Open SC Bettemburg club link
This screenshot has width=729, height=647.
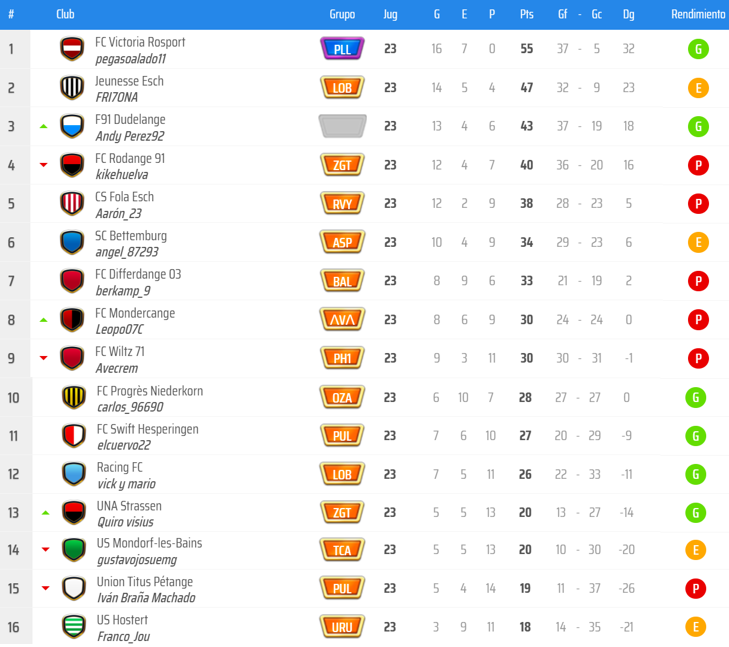(131, 236)
